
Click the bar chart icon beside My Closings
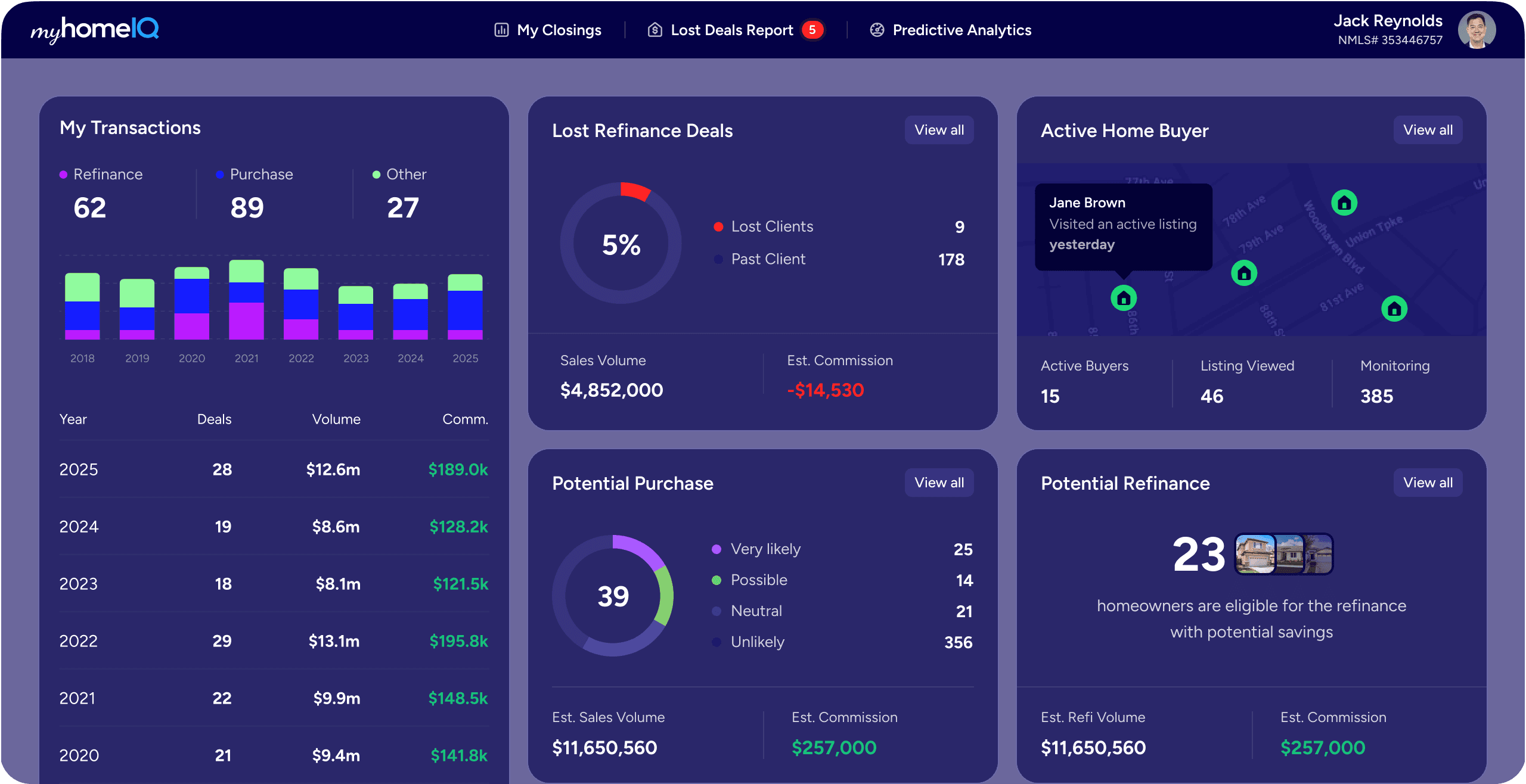[501, 29]
